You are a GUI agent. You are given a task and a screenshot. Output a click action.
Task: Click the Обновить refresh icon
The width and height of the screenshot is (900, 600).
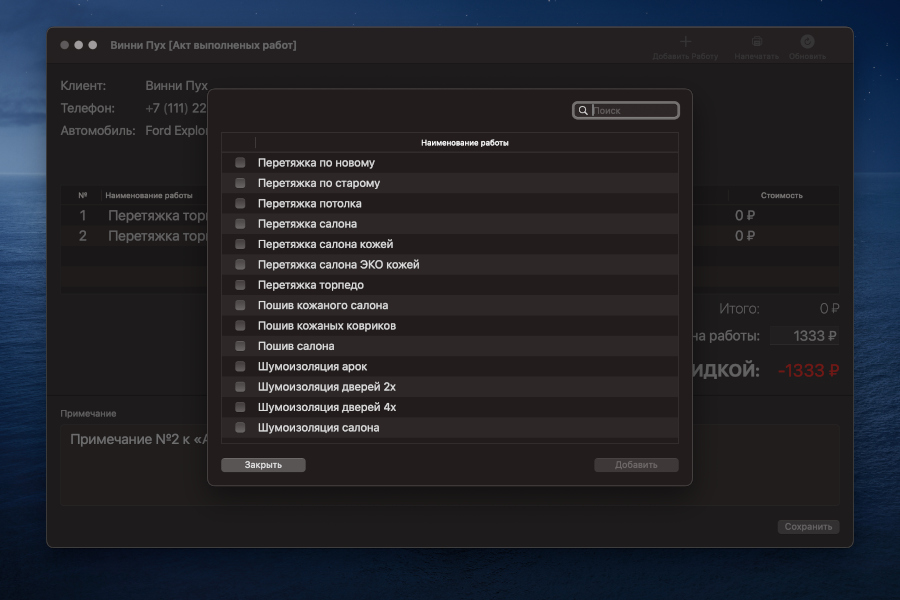(x=807, y=41)
